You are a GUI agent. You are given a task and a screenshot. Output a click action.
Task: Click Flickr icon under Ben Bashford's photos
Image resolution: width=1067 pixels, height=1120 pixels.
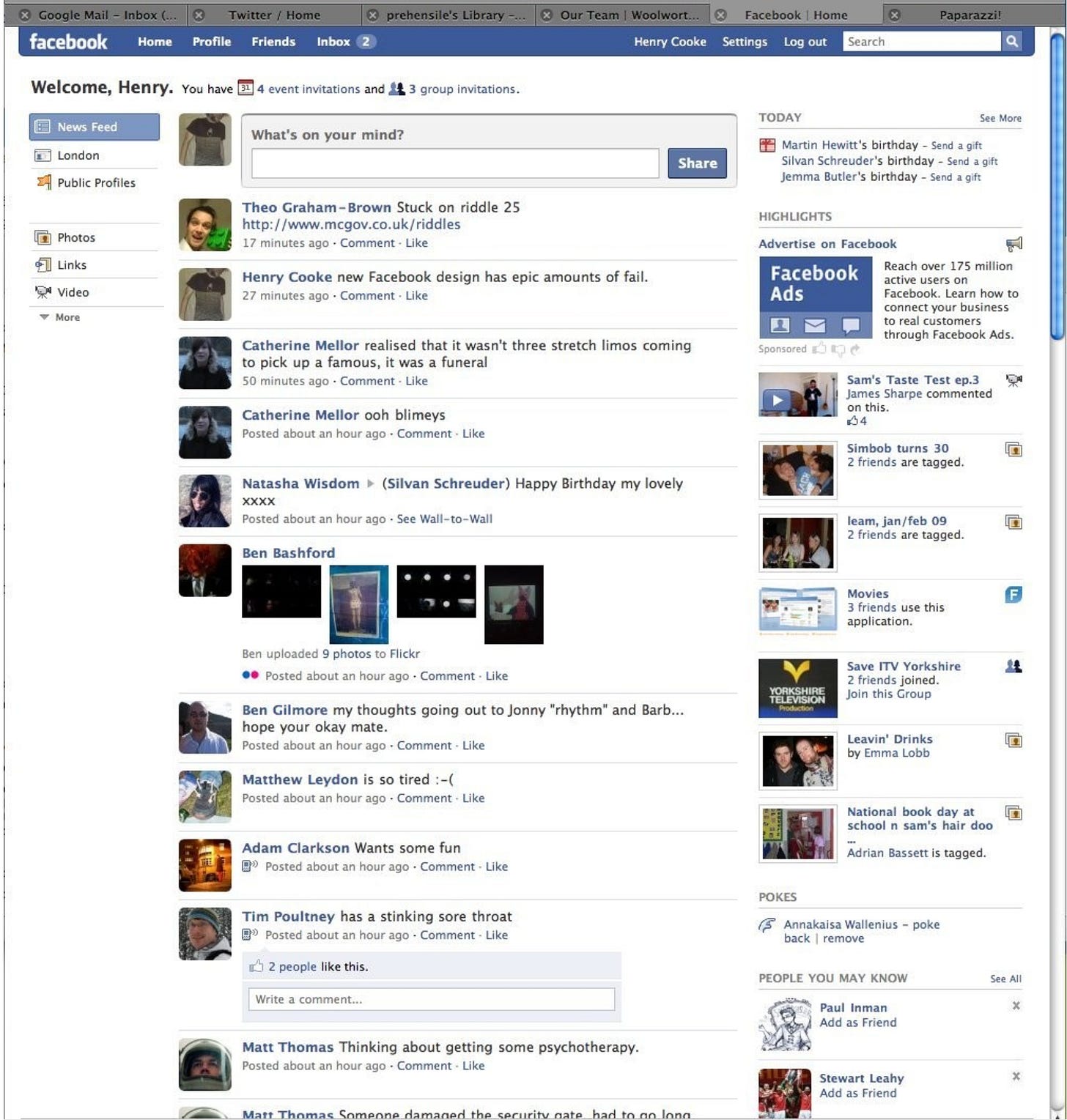tap(250, 675)
